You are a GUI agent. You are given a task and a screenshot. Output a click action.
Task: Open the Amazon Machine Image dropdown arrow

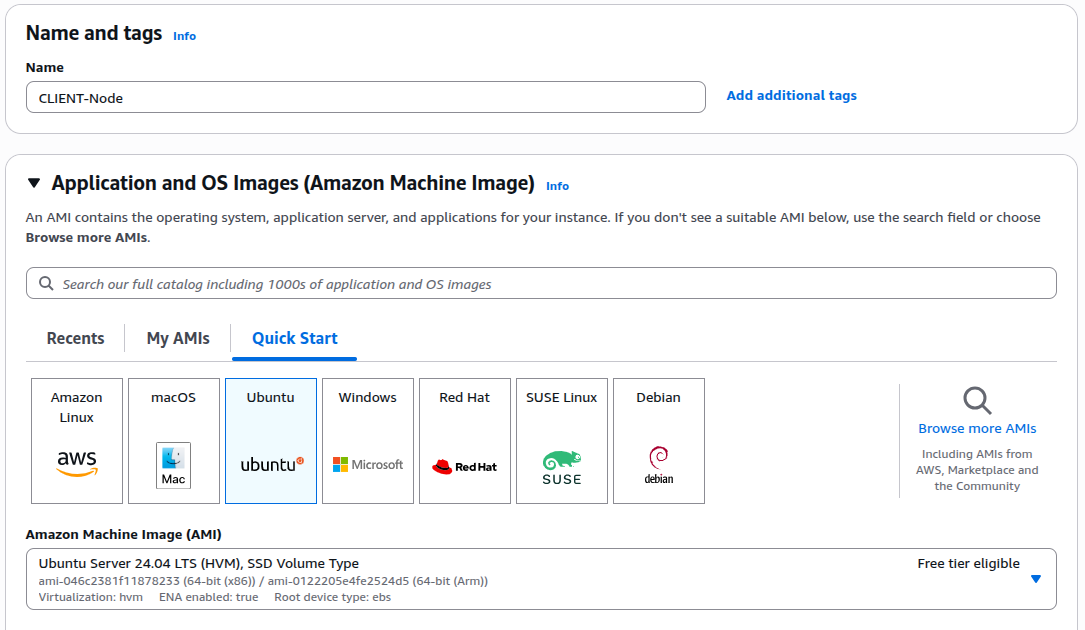pyautogui.click(x=1036, y=579)
